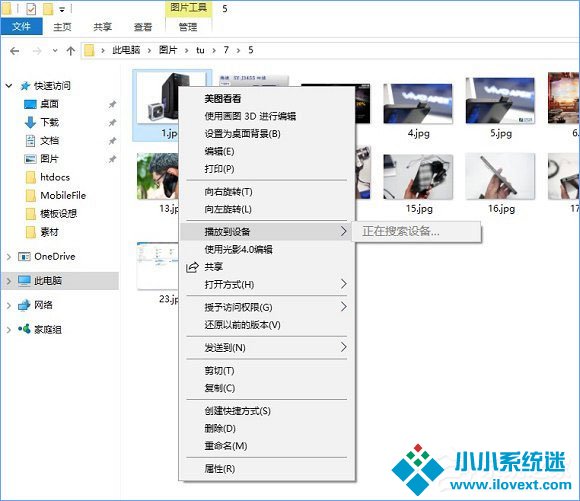
Task: Choose 还原以前的版本(V) in context menu
Action: click(x=266, y=325)
